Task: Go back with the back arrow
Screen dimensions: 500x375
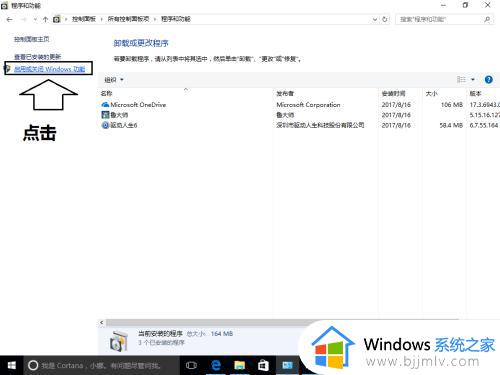Action: (10, 19)
